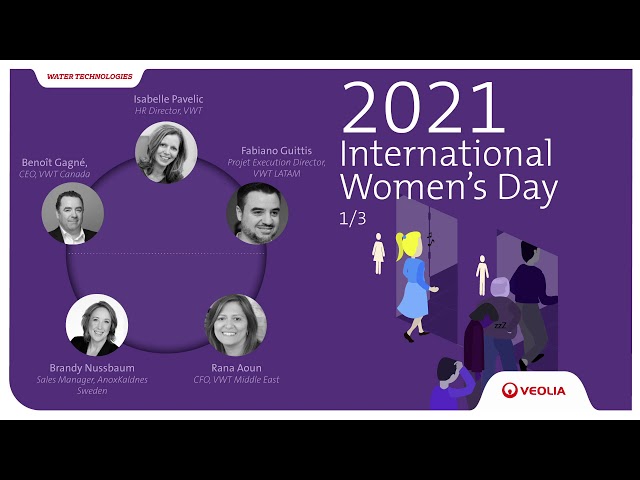Click the Water Technologies label
Viewport: 640px width, 480px height.
click(x=90, y=76)
